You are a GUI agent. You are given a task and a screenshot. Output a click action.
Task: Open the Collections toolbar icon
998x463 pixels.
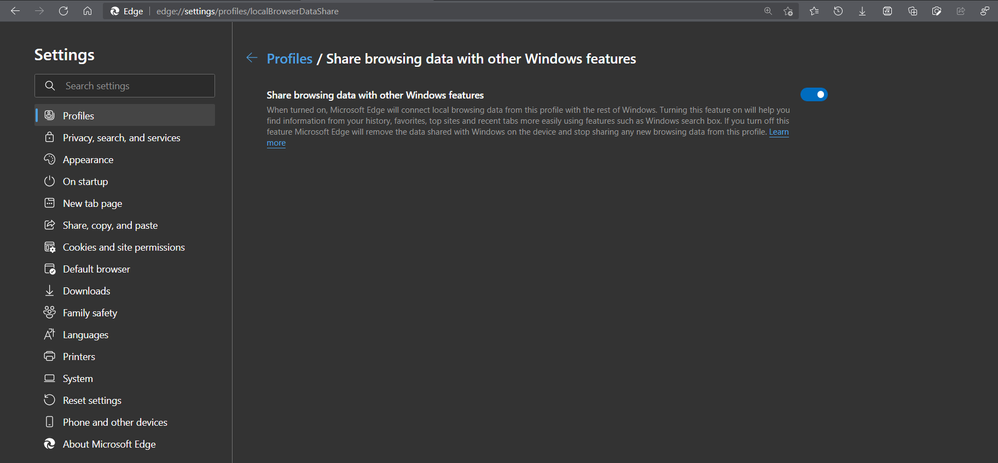[x=912, y=11]
